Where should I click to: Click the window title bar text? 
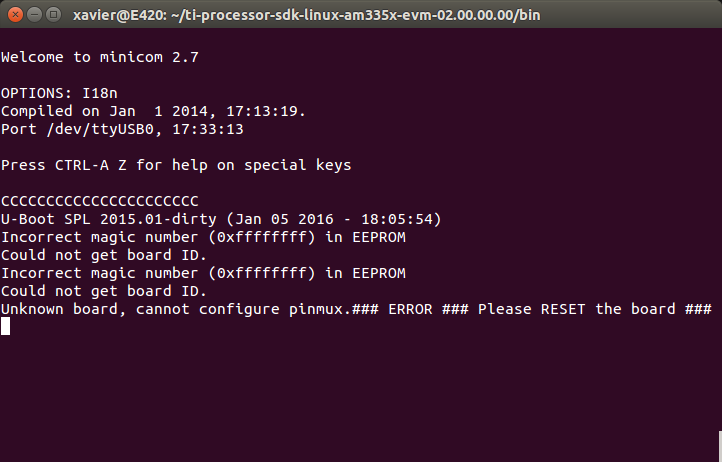(x=307, y=15)
